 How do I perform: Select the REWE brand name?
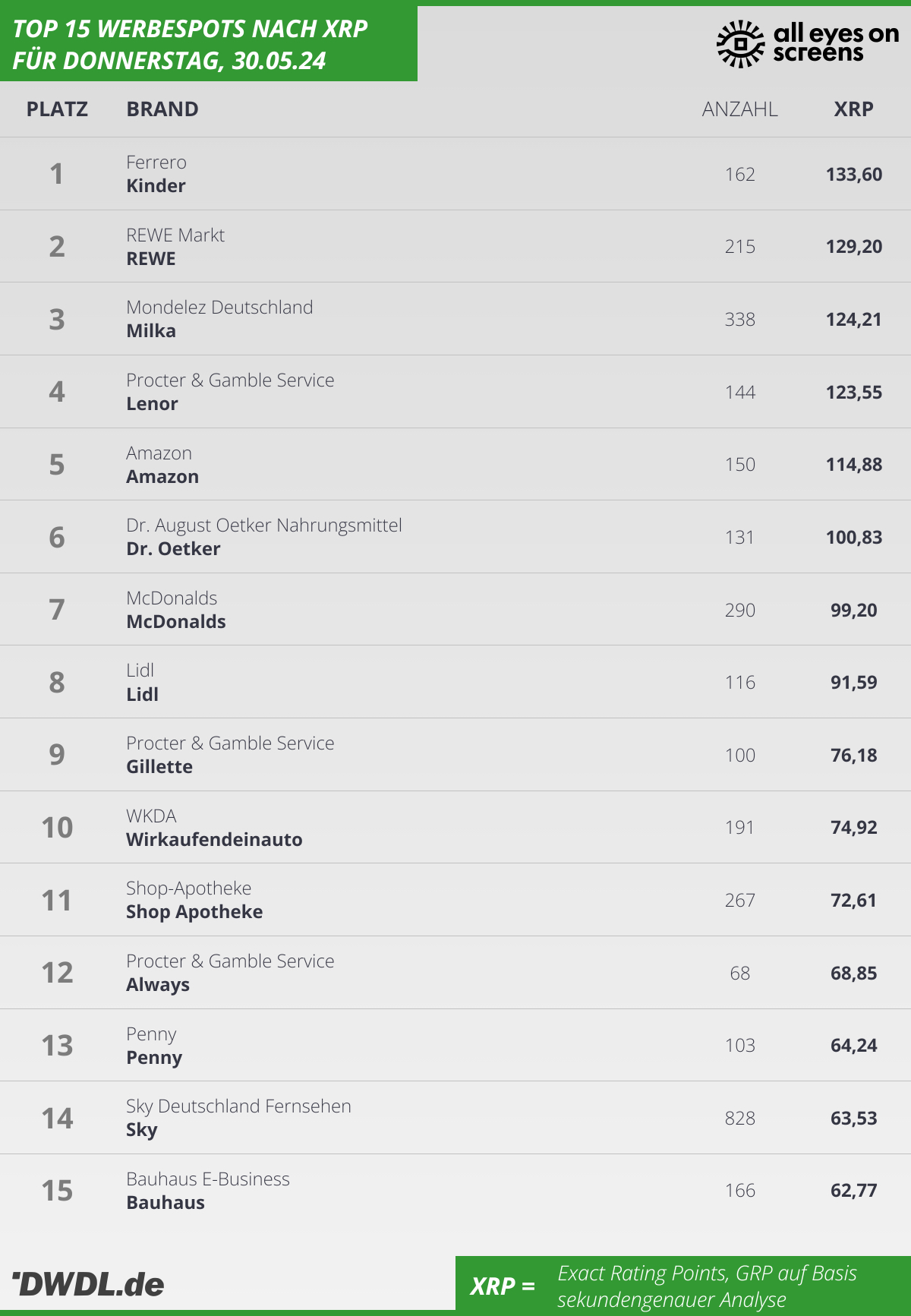[x=151, y=259]
